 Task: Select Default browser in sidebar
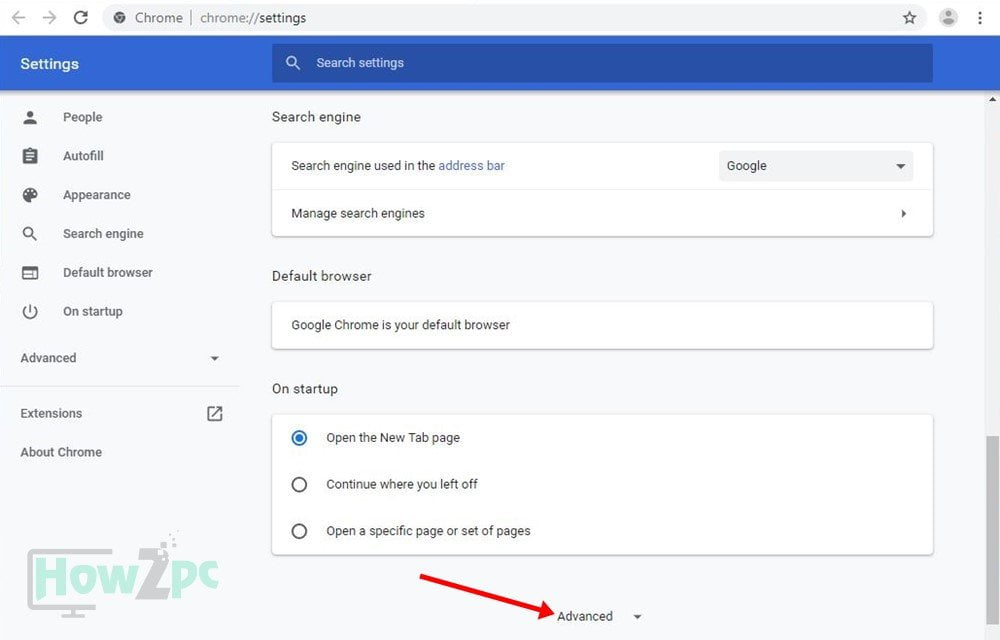click(x=108, y=273)
